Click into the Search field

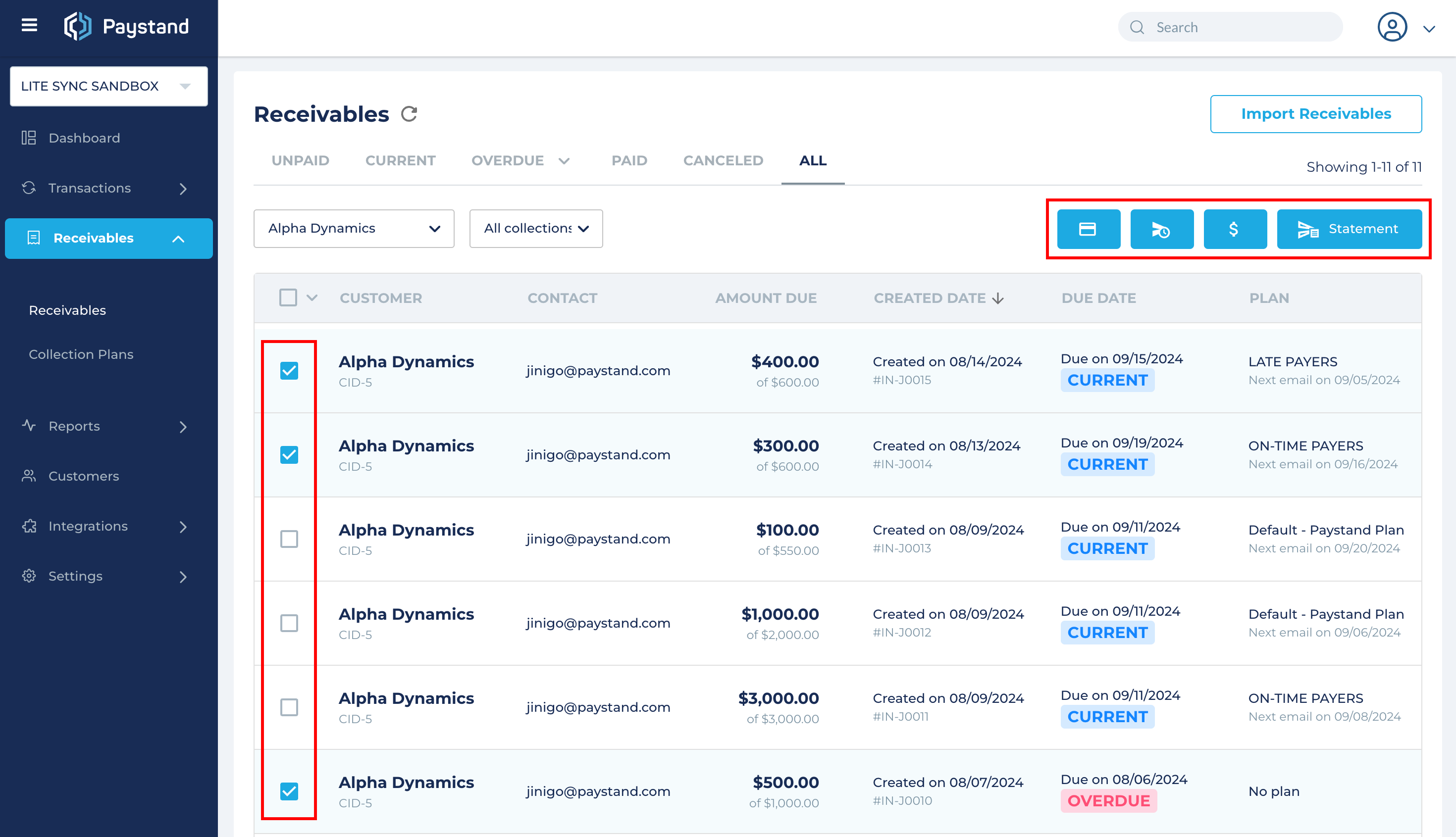(x=1230, y=27)
